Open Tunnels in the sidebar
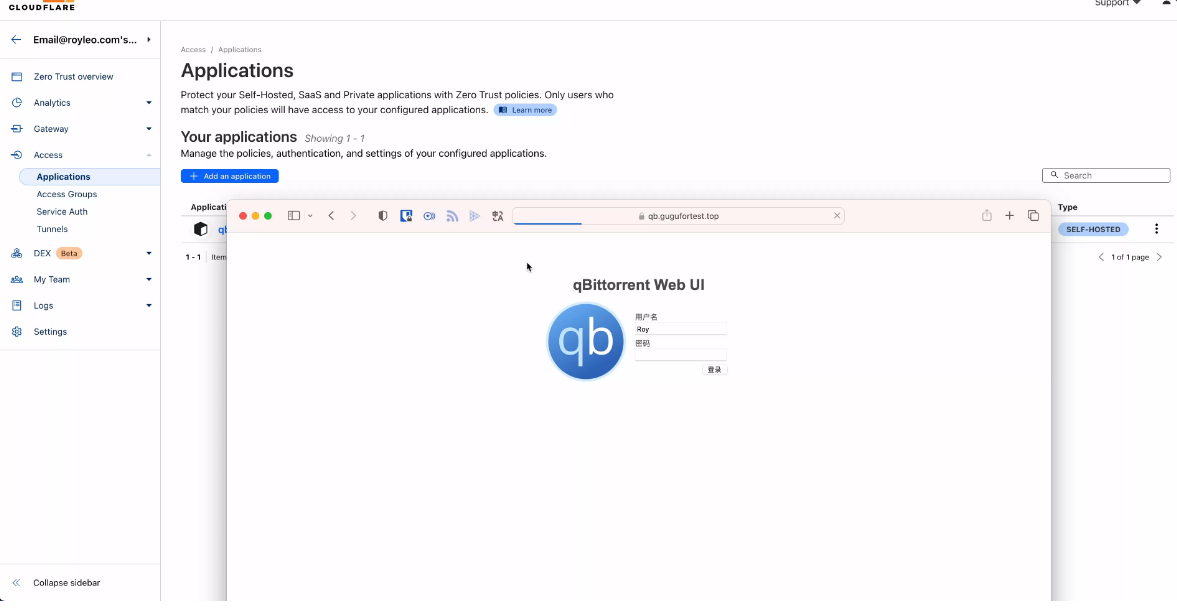1177x610 pixels. pyautogui.click(x=52, y=229)
